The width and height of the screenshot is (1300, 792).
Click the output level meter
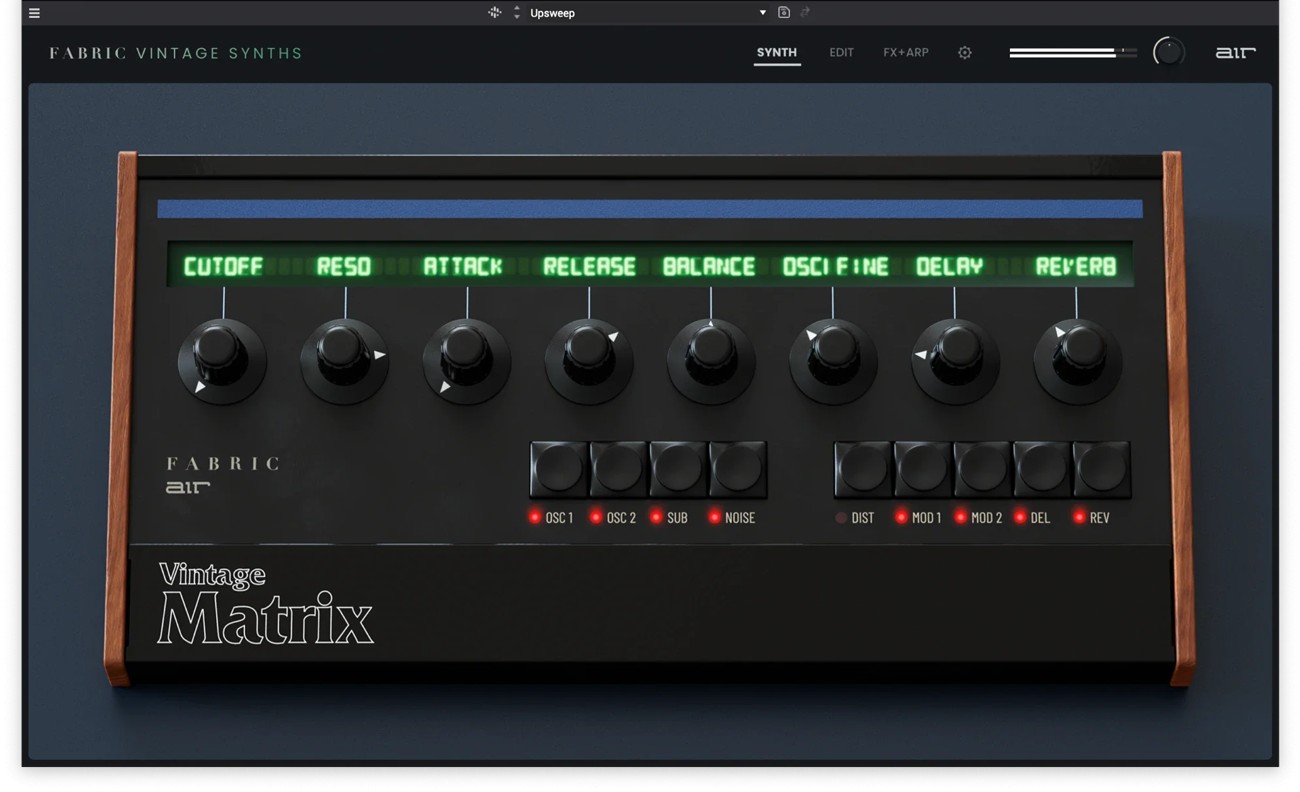pyautogui.click(x=1073, y=52)
